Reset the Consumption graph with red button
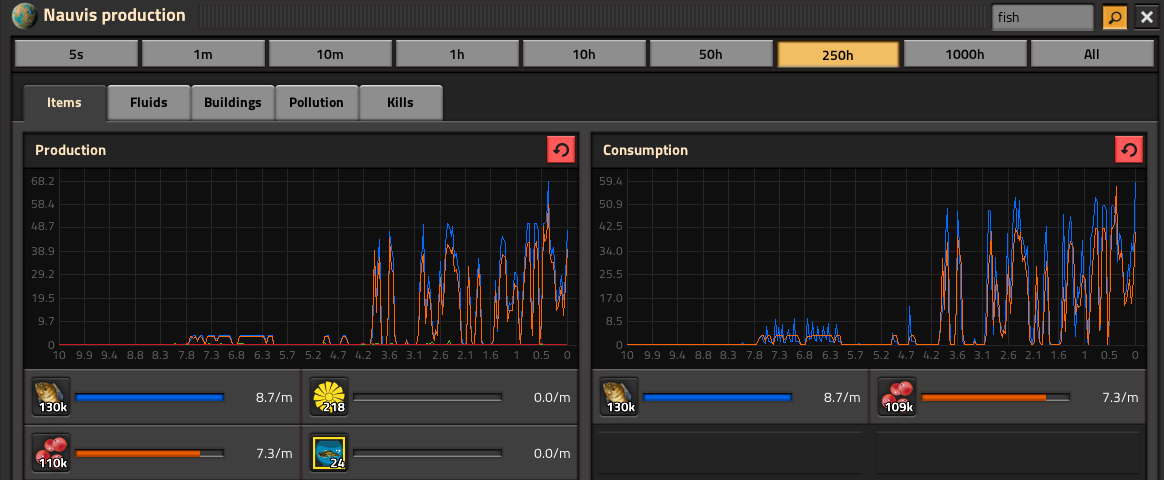 1128,150
